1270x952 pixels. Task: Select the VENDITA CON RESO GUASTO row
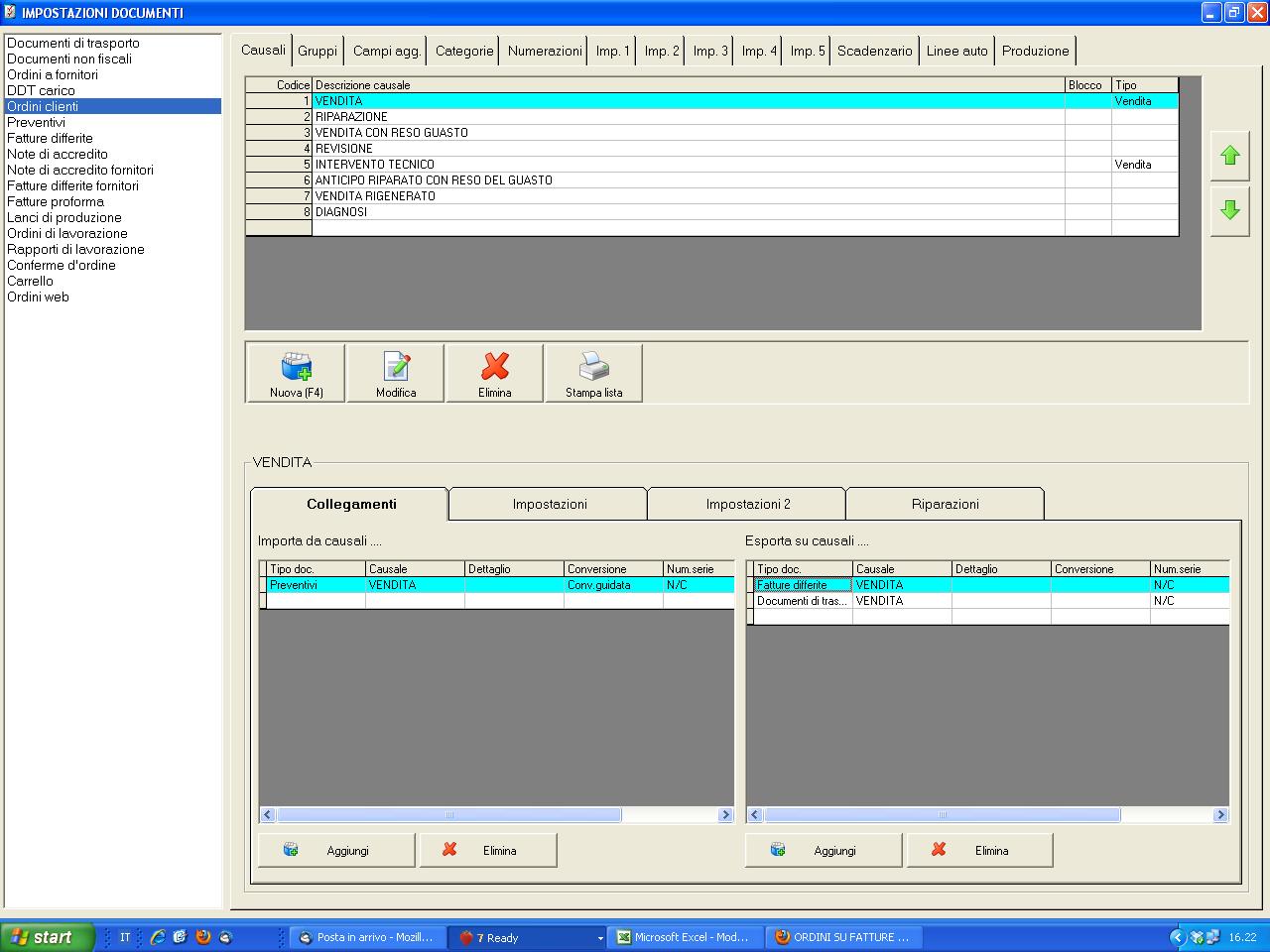click(x=711, y=133)
